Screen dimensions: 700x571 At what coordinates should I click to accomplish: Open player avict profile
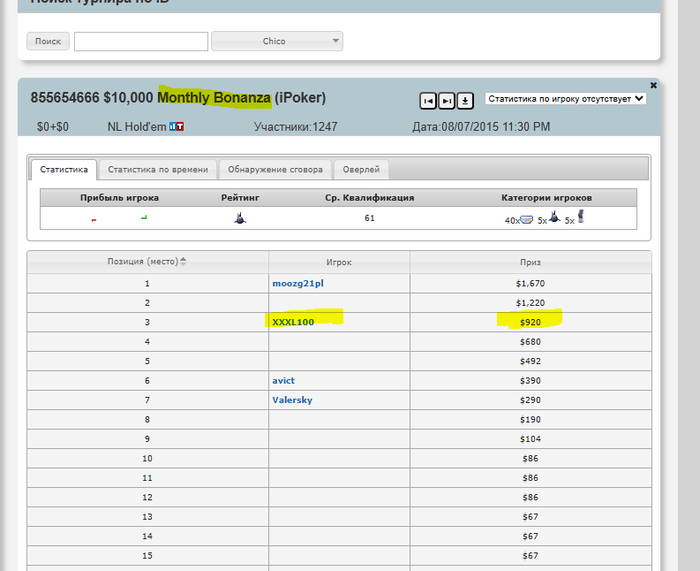pyautogui.click(x=283, y=381)
